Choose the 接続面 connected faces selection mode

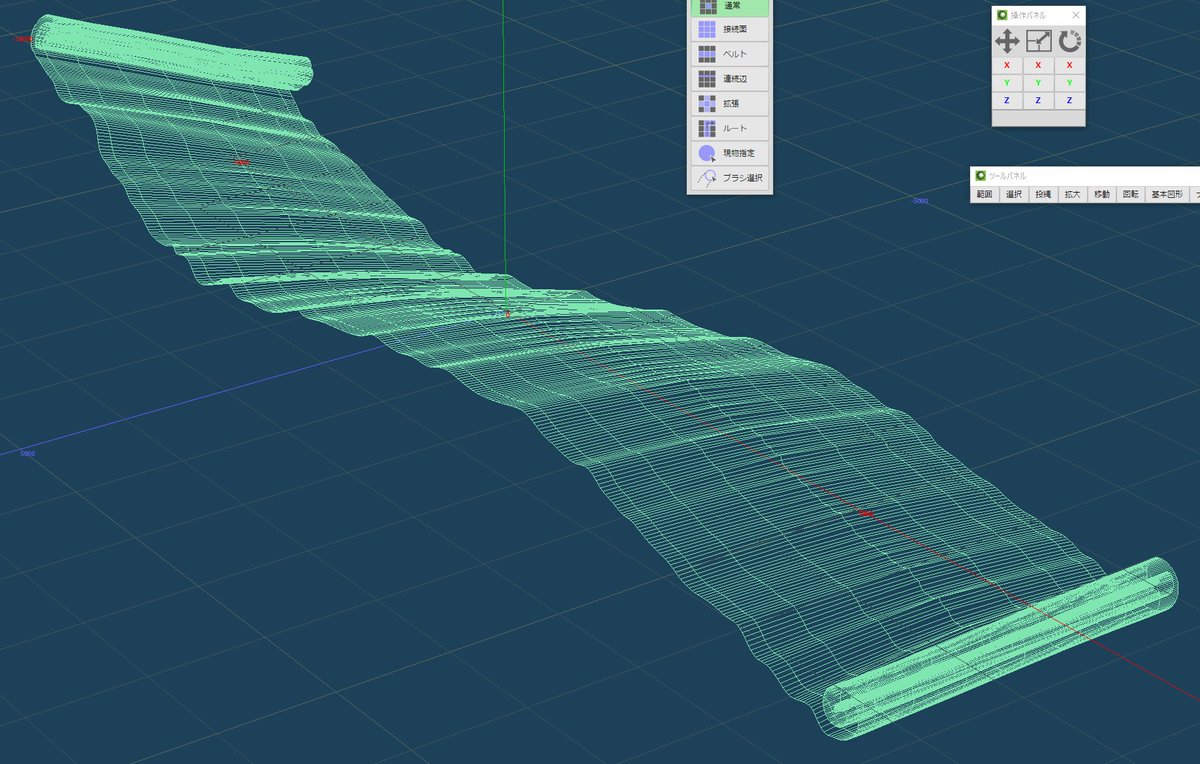point(730,29)
